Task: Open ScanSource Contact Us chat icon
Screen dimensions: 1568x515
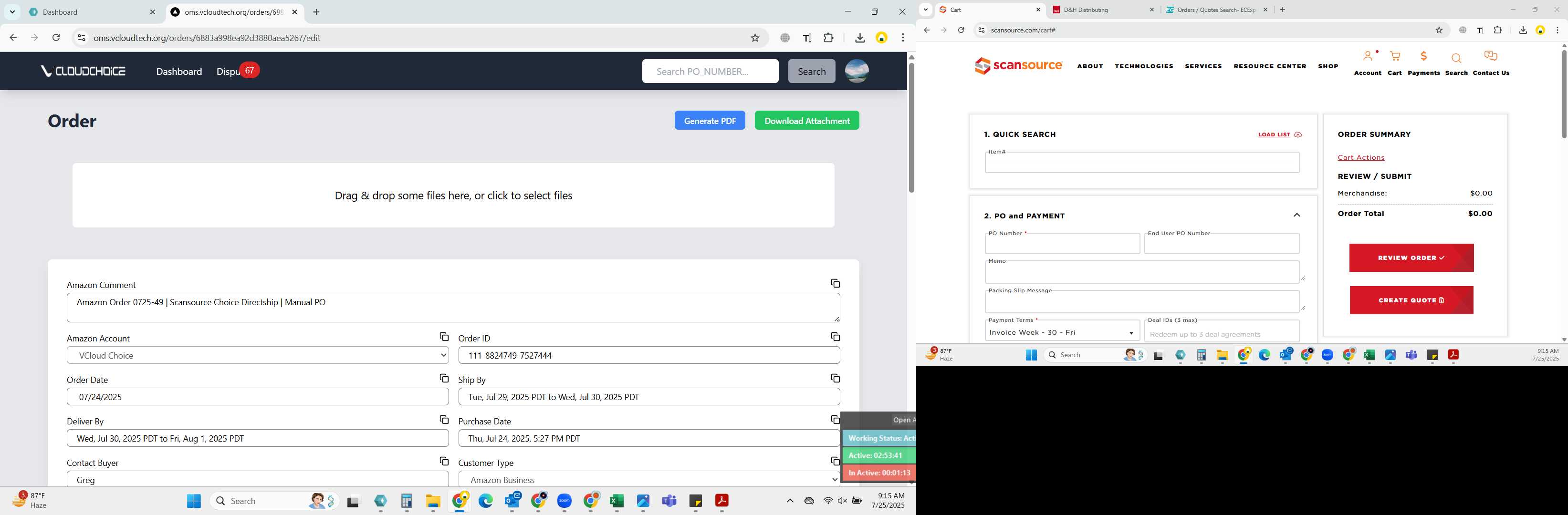Action: pos(1491,57)
